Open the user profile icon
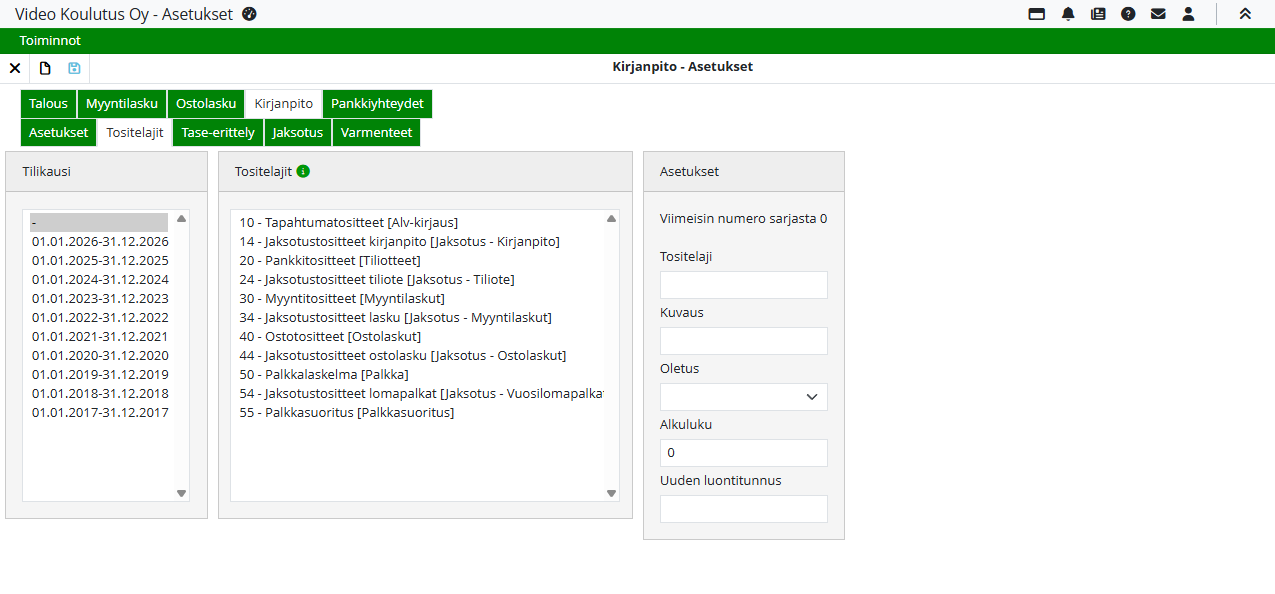This screenshot has height=594, width=1275. [x=1188, y=14]
